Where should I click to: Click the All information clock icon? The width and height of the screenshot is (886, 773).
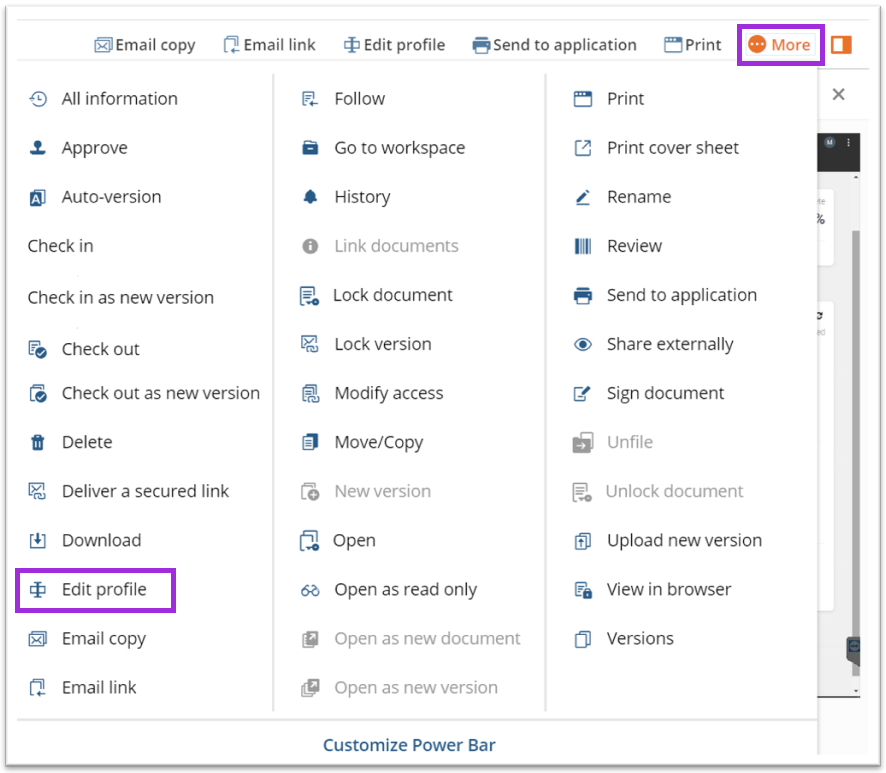click(38, 99)
